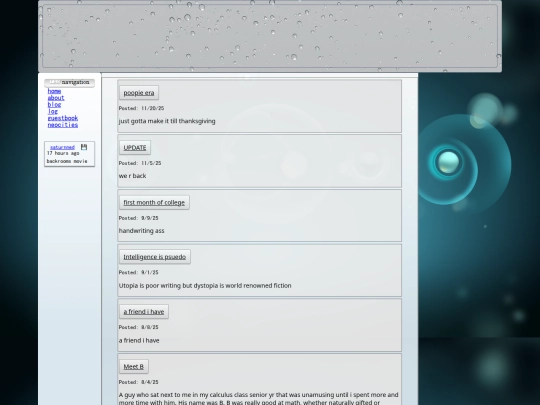Image resolution: width=540 pixels, height=405 pixels.
Task: Click "Posted: 11/20/25" date text
Action: (141, 108)
